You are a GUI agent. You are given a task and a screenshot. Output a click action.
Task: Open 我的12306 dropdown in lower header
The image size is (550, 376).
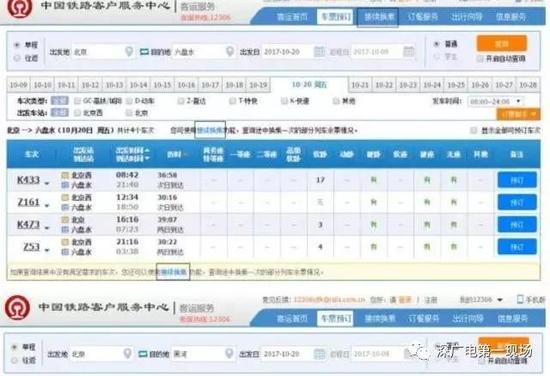(x=481, y=300)
